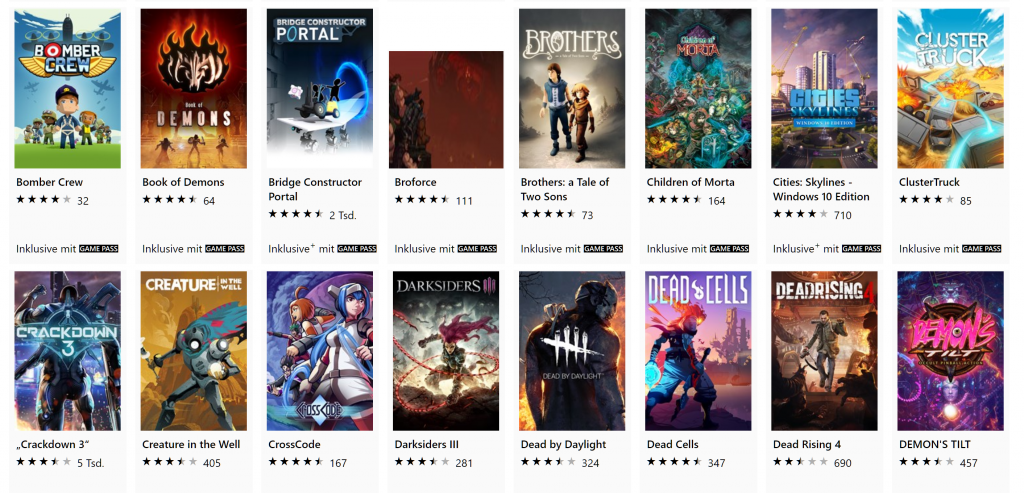
Task: Open the Dead Rising 4 cover image
Action: [x=824, y=351]
